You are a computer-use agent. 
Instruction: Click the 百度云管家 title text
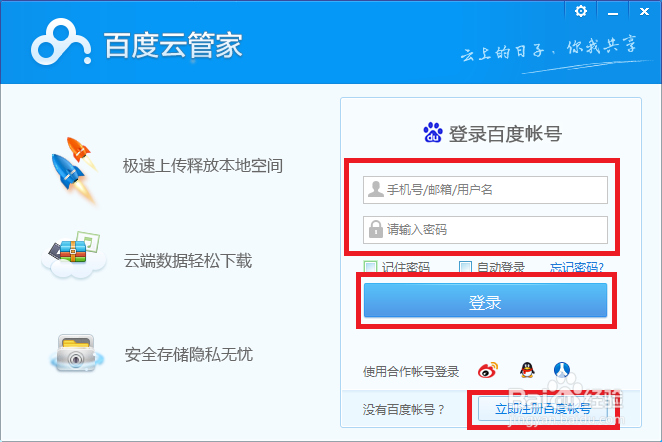click(x=173, y=45)
